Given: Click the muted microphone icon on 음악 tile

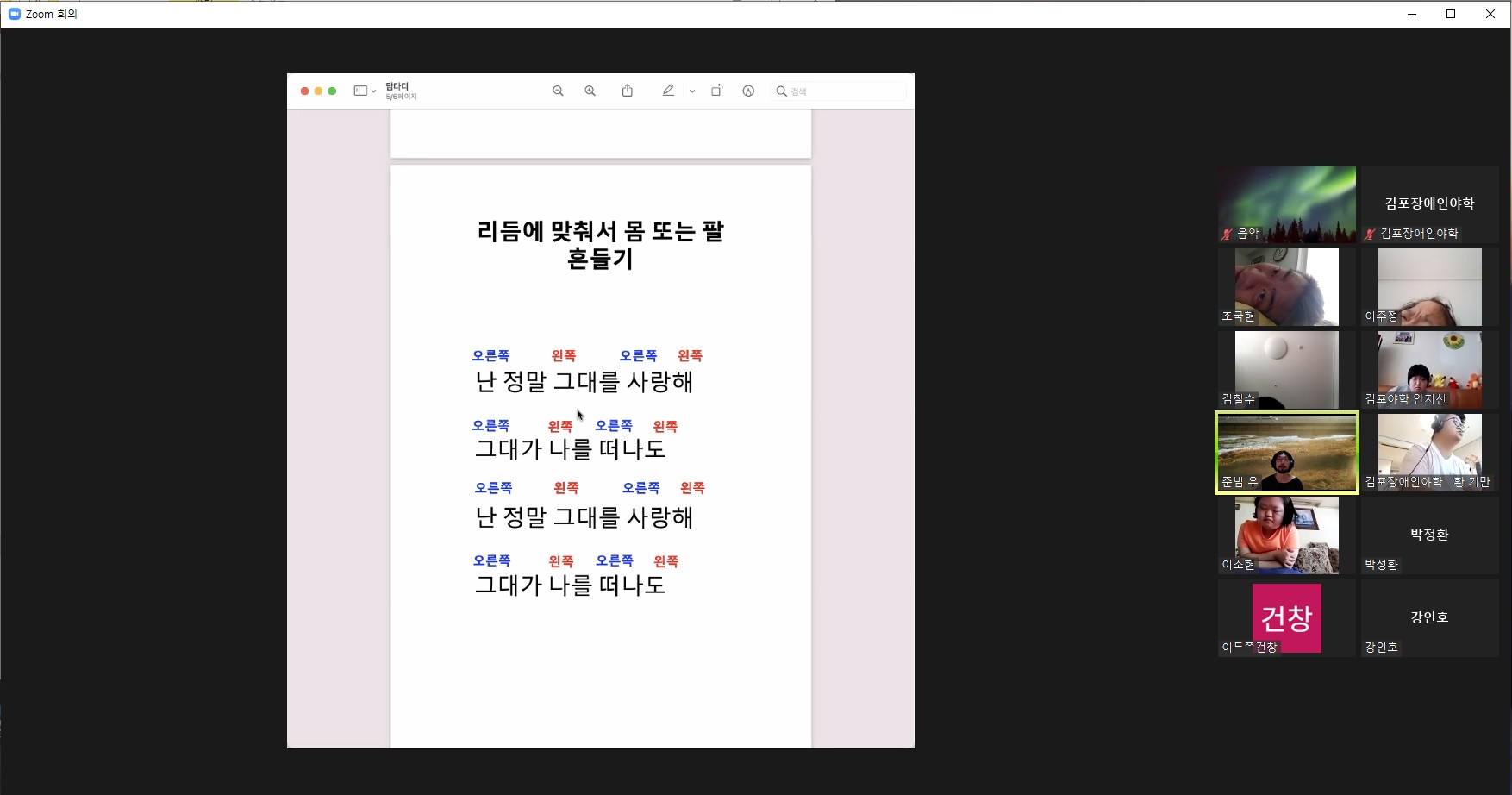Looking at the screenshot, I should [1227, 234].
